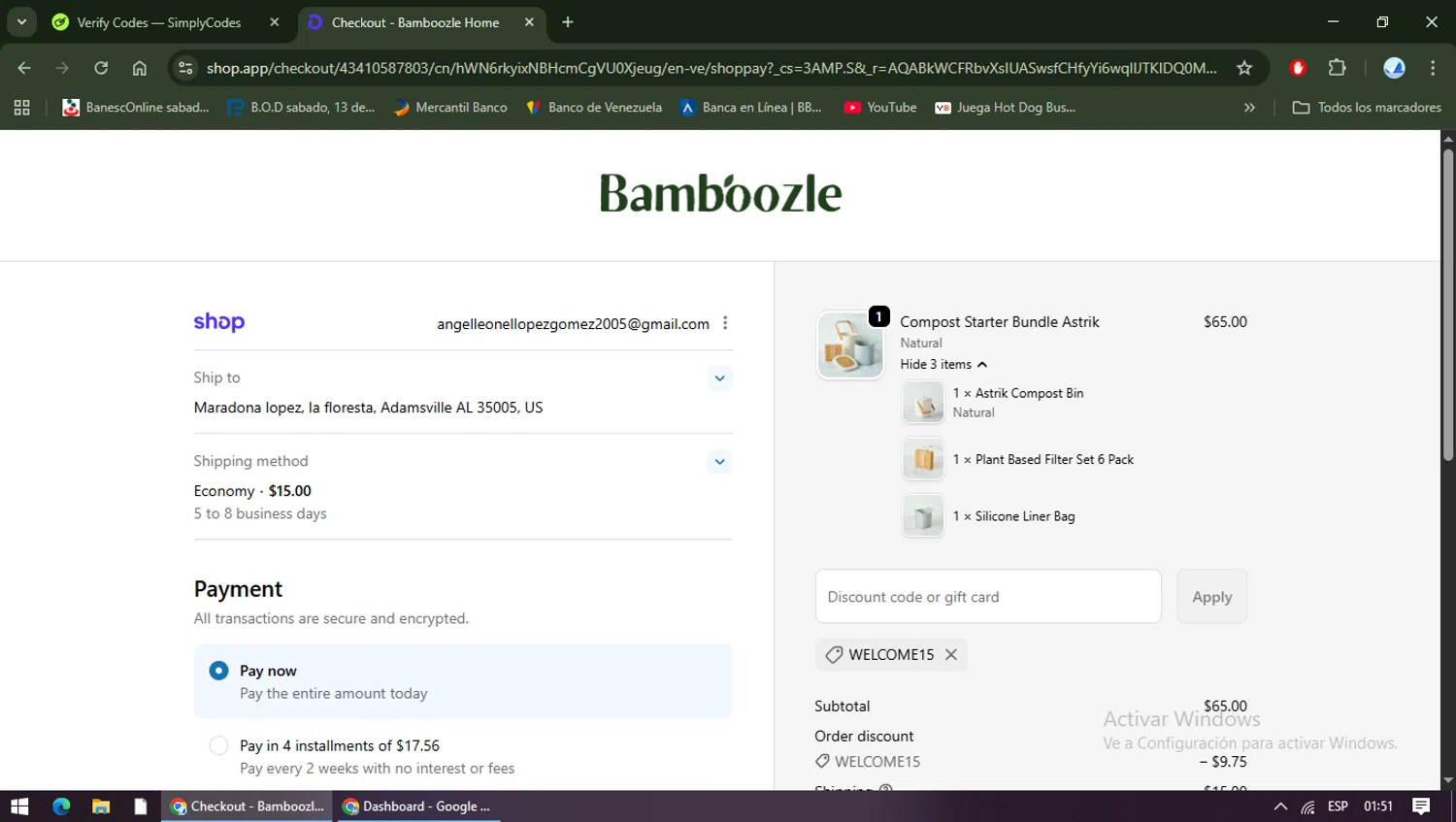Viewport: 1456px width, 822px height.
Task: Apply the discount code
Action: pos(1211,597)
